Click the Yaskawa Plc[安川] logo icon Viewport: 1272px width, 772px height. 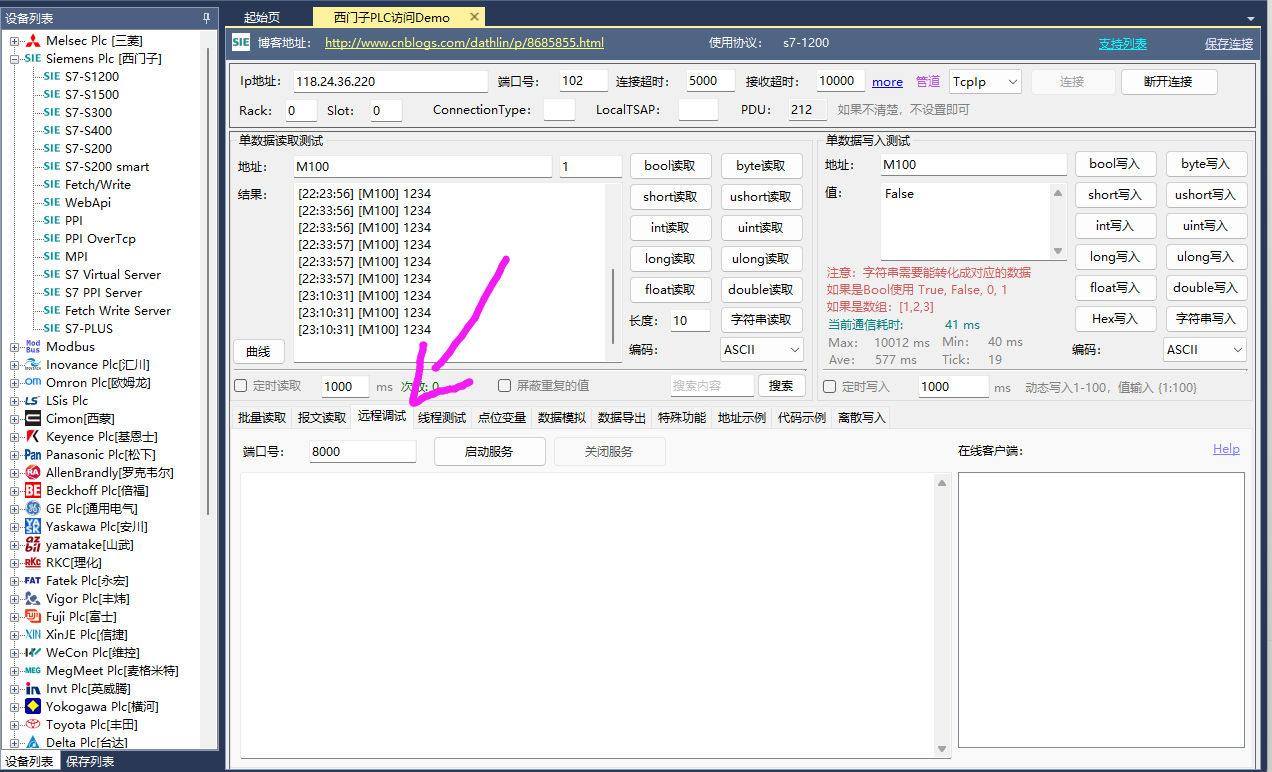pyautogui.click(x=33, y=527)
